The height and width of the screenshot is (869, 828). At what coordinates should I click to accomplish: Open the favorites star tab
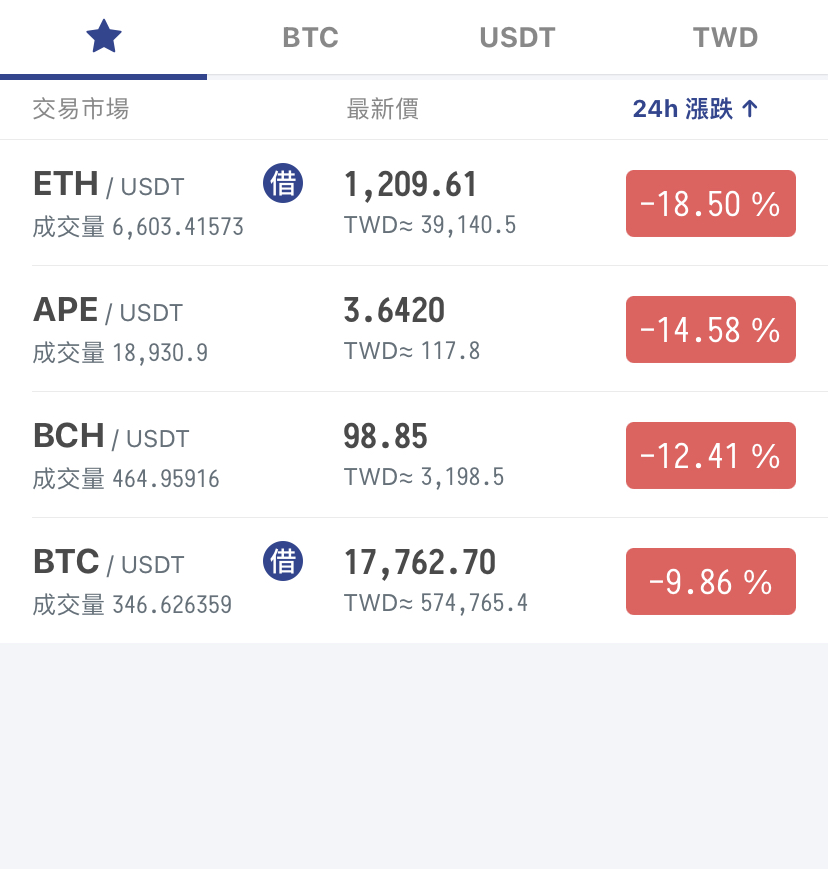[104, 37]
